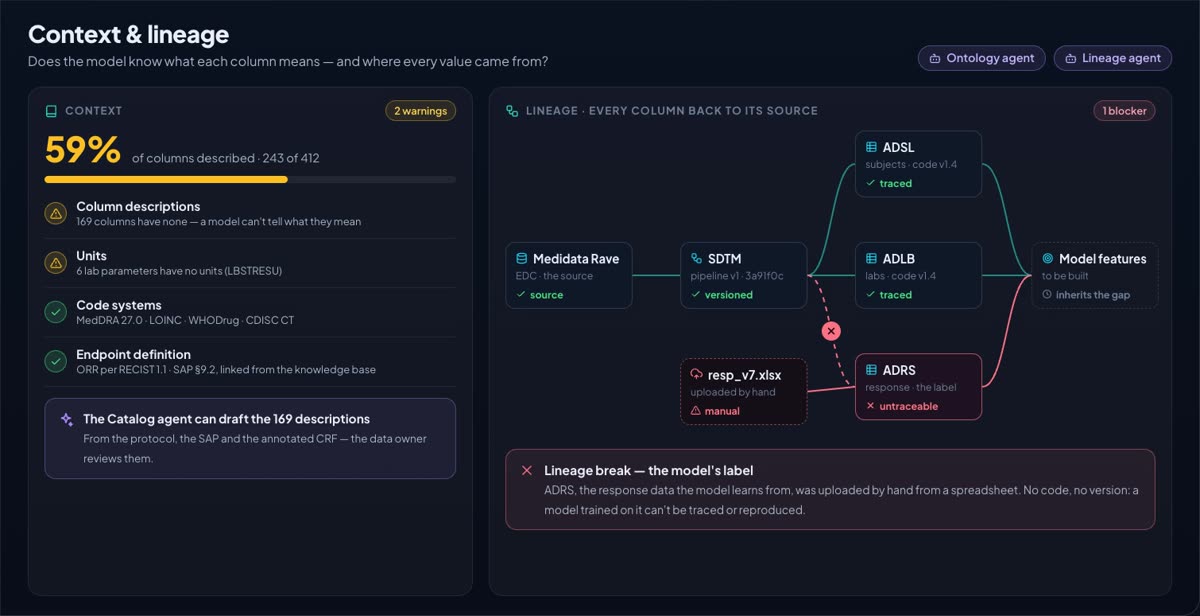Select the Context & lineage page title
This screenshot has width=1200, height=616.
coord(128,34)
